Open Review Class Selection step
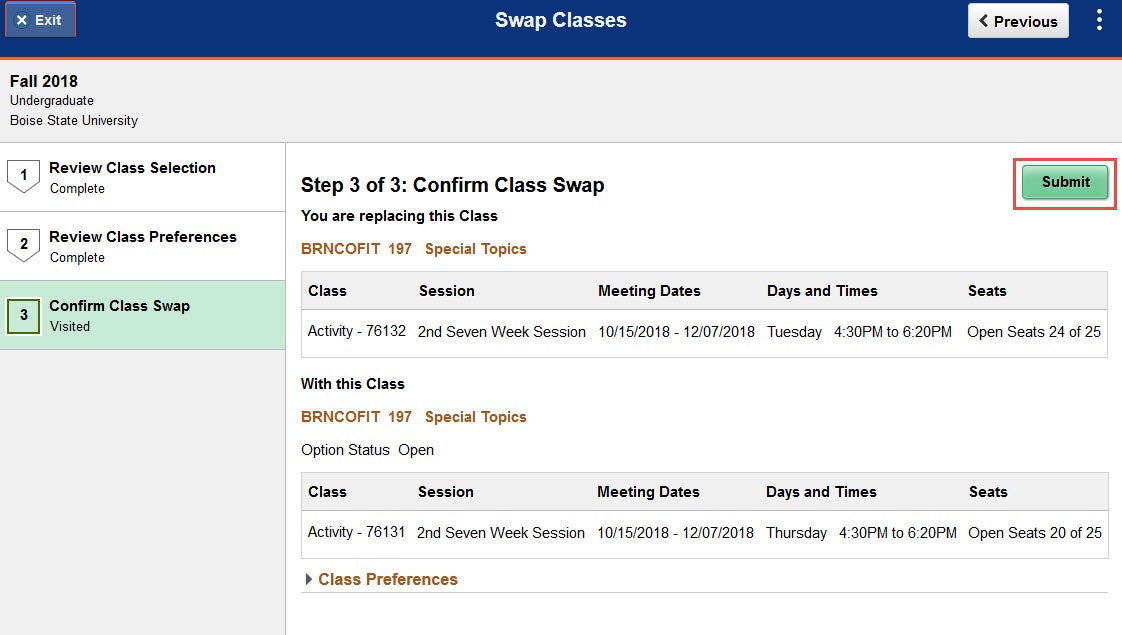This screenshot has height=635, width=1122. (x=142, y=177)
